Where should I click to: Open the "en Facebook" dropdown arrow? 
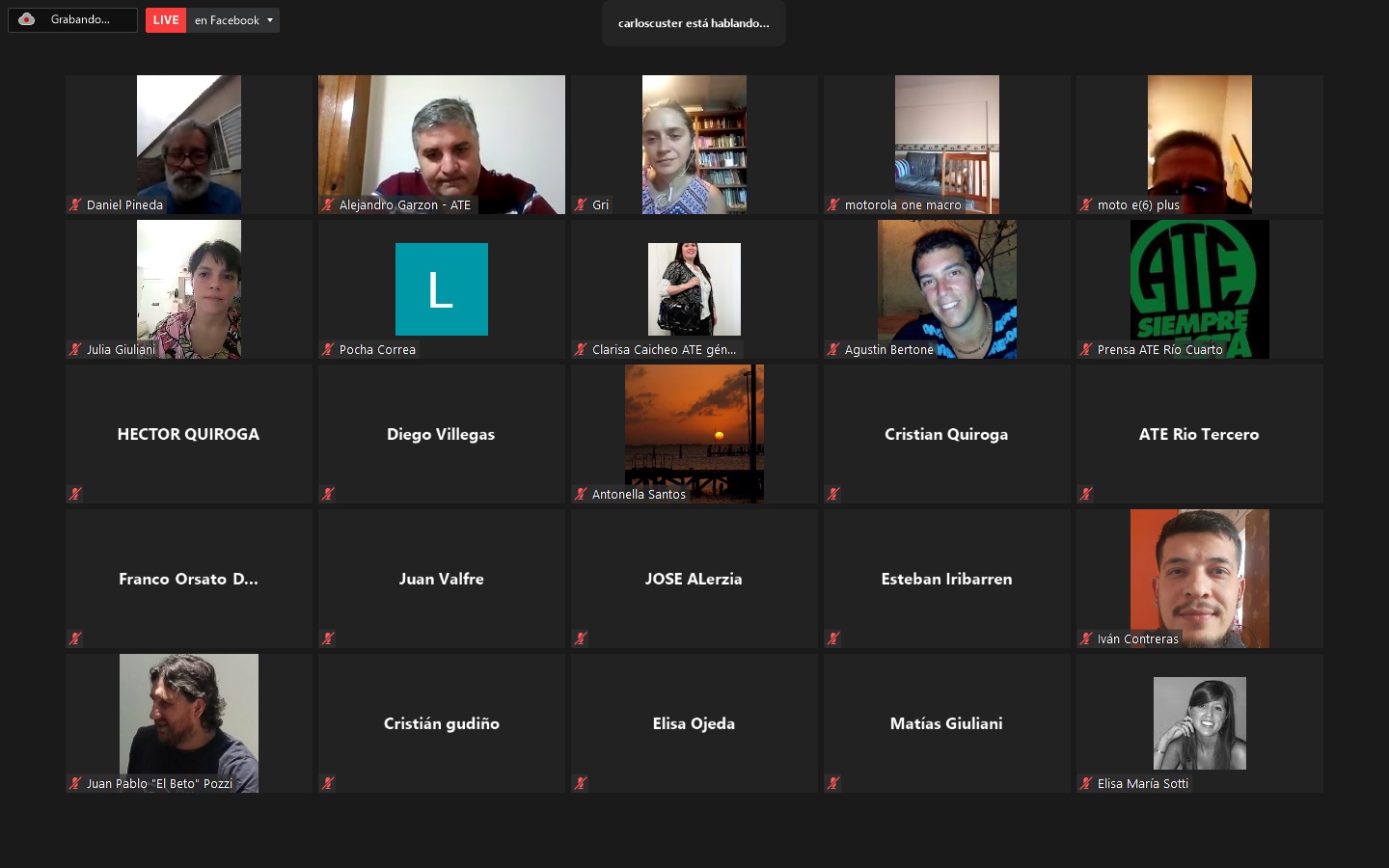(270, 20)
